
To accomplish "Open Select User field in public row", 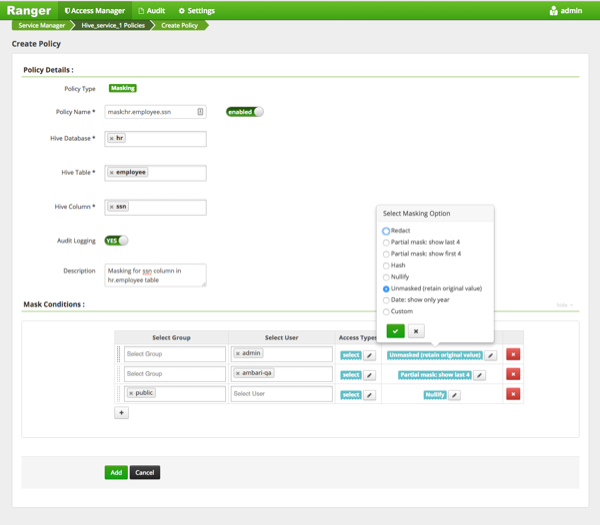I will (x=281, y=394).
